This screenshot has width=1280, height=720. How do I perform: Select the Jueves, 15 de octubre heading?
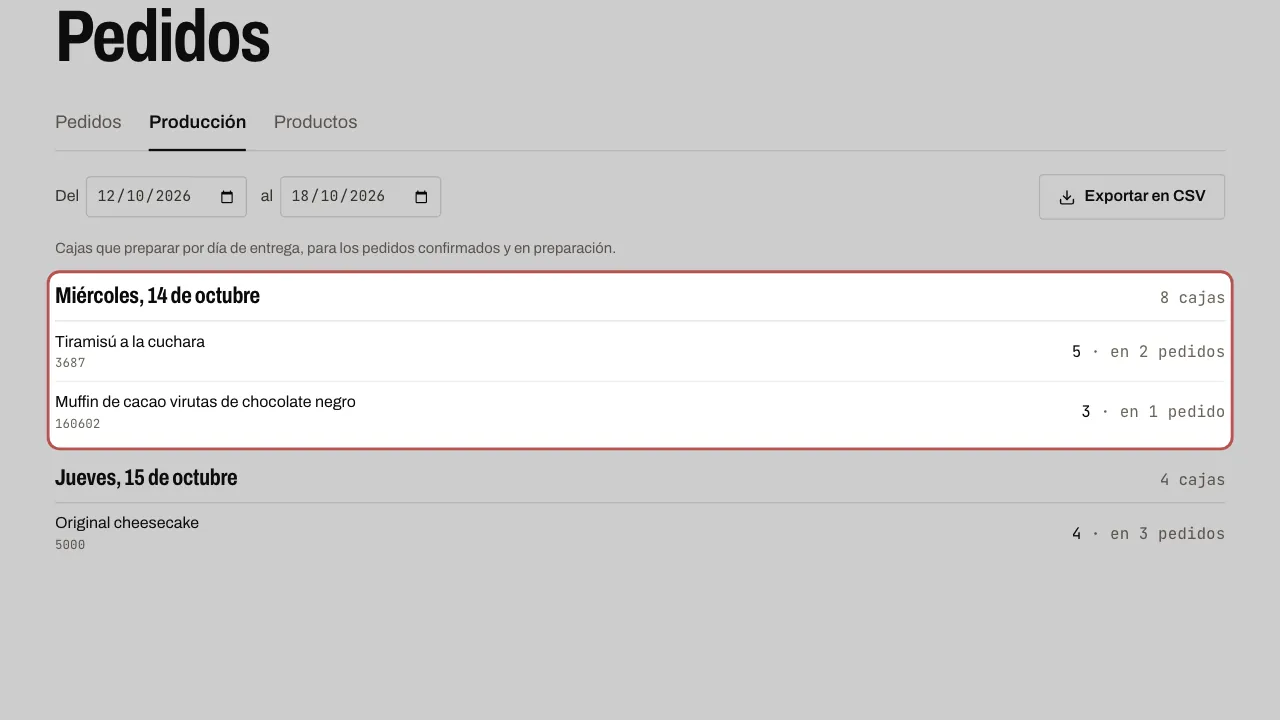146,478
